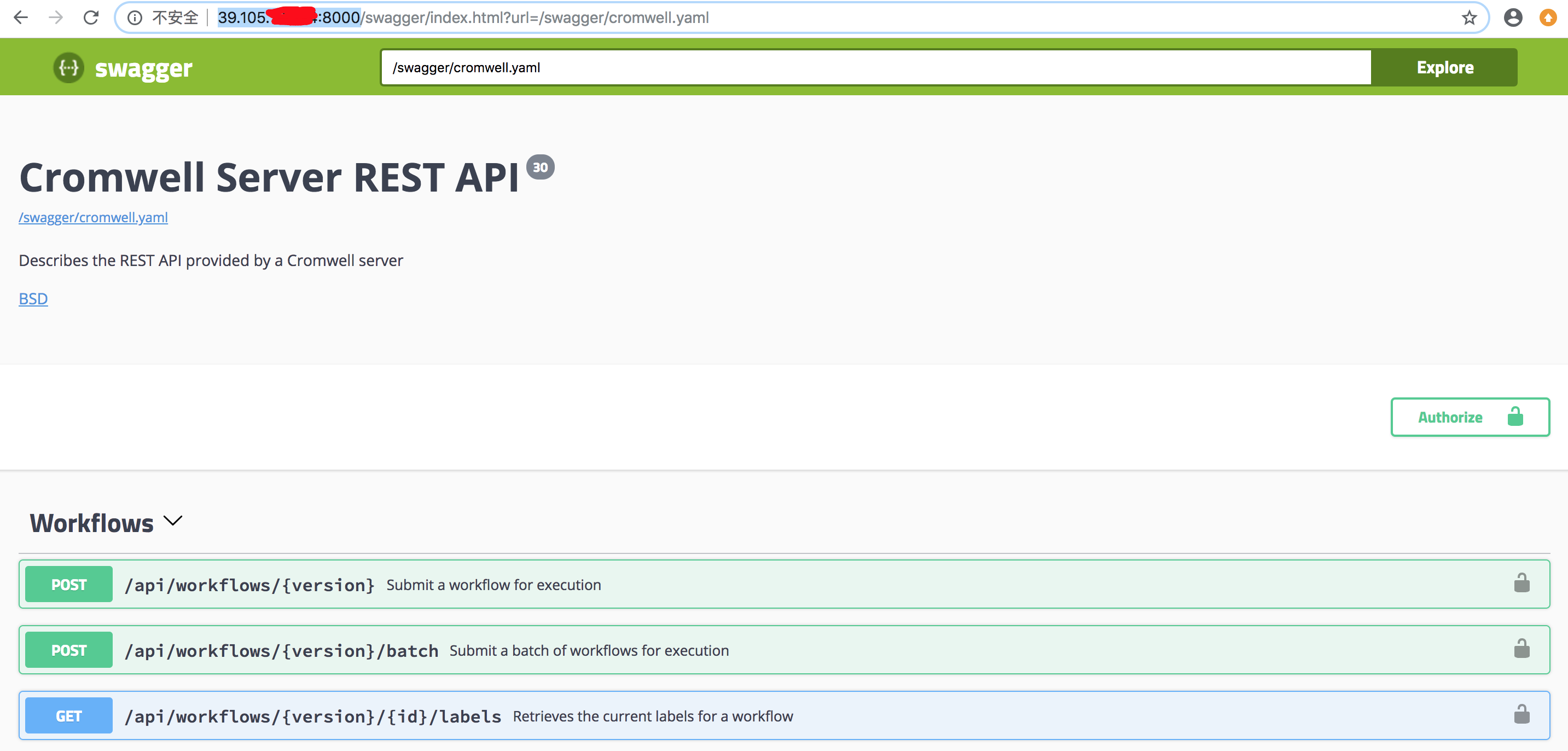The image size is (1568, 751).
Task: Click the Workflows tag heading
Action: pyautogui.click(x=91, y=523)
